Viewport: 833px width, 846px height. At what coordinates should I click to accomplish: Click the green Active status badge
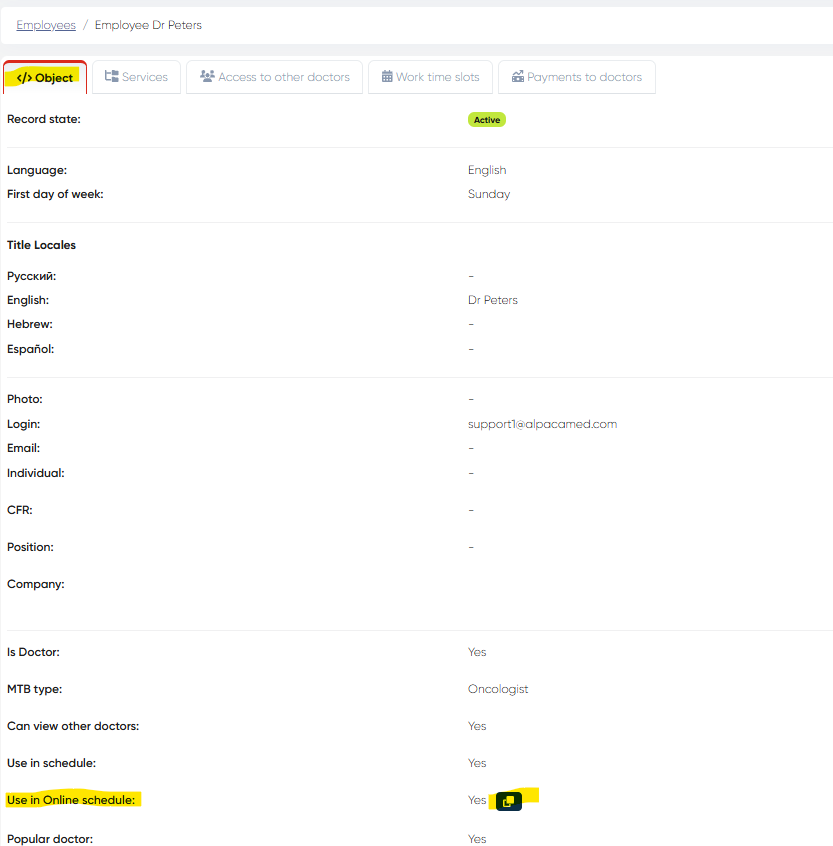(486, 120)
